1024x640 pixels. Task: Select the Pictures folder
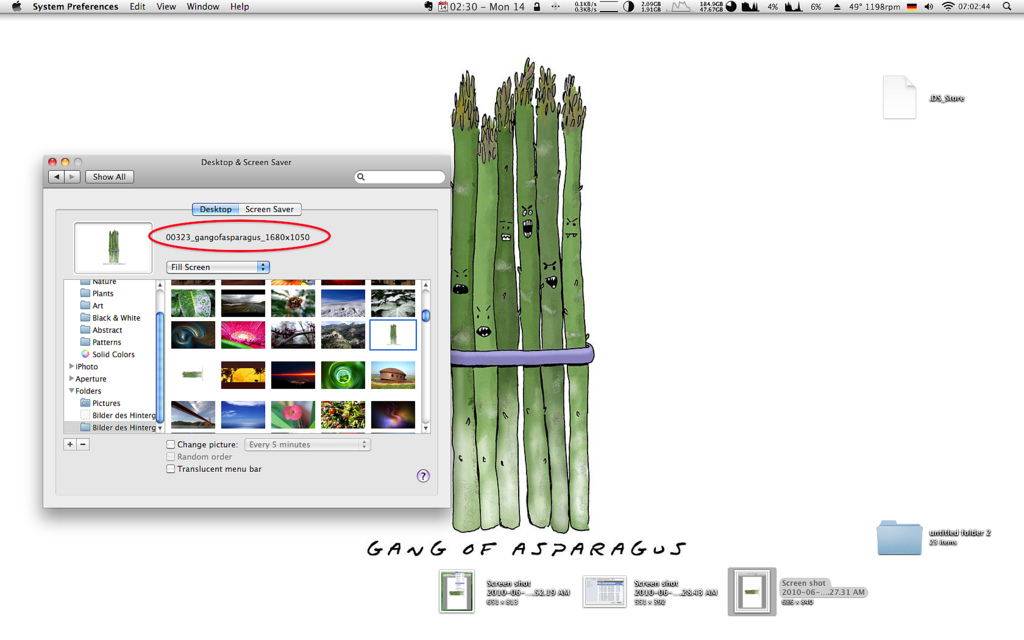[101, 403]
